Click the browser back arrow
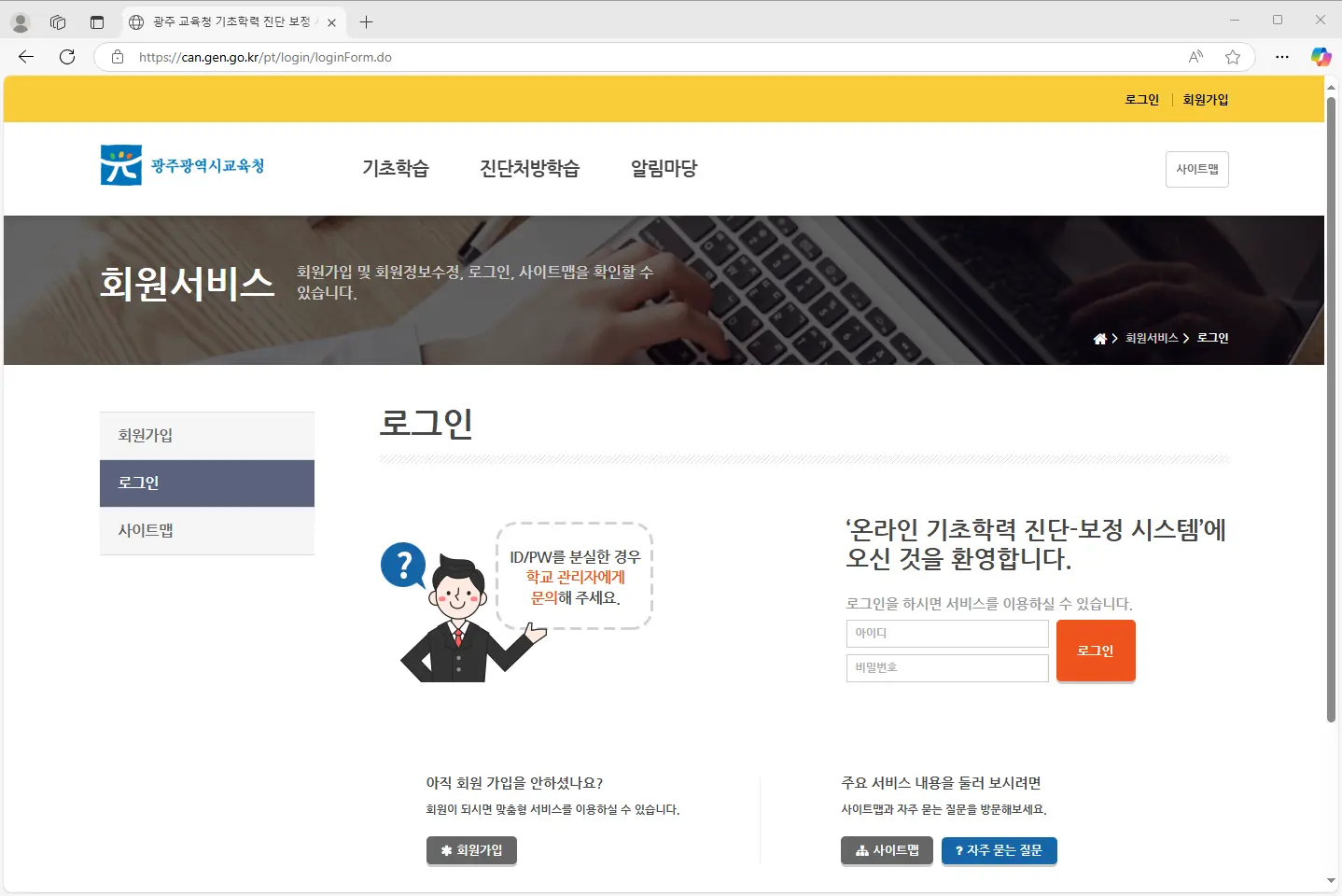1342x896 pixels. tap(25, 57)
